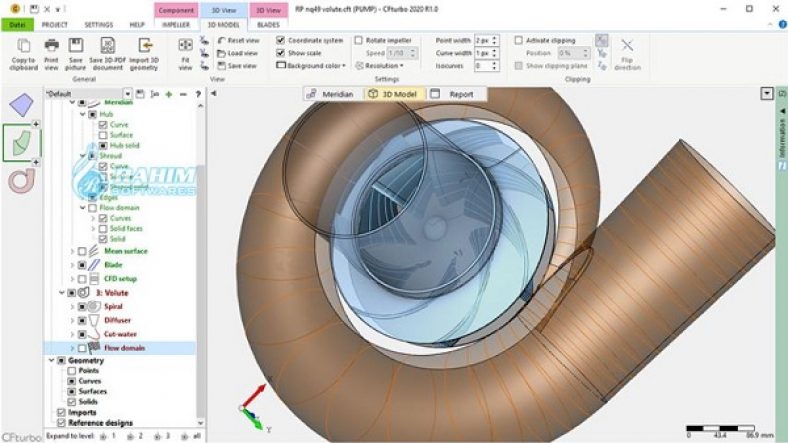Click Flip direction icon
Image resolution: width=788 pixels, height=443 pixels.
(627, 46)
